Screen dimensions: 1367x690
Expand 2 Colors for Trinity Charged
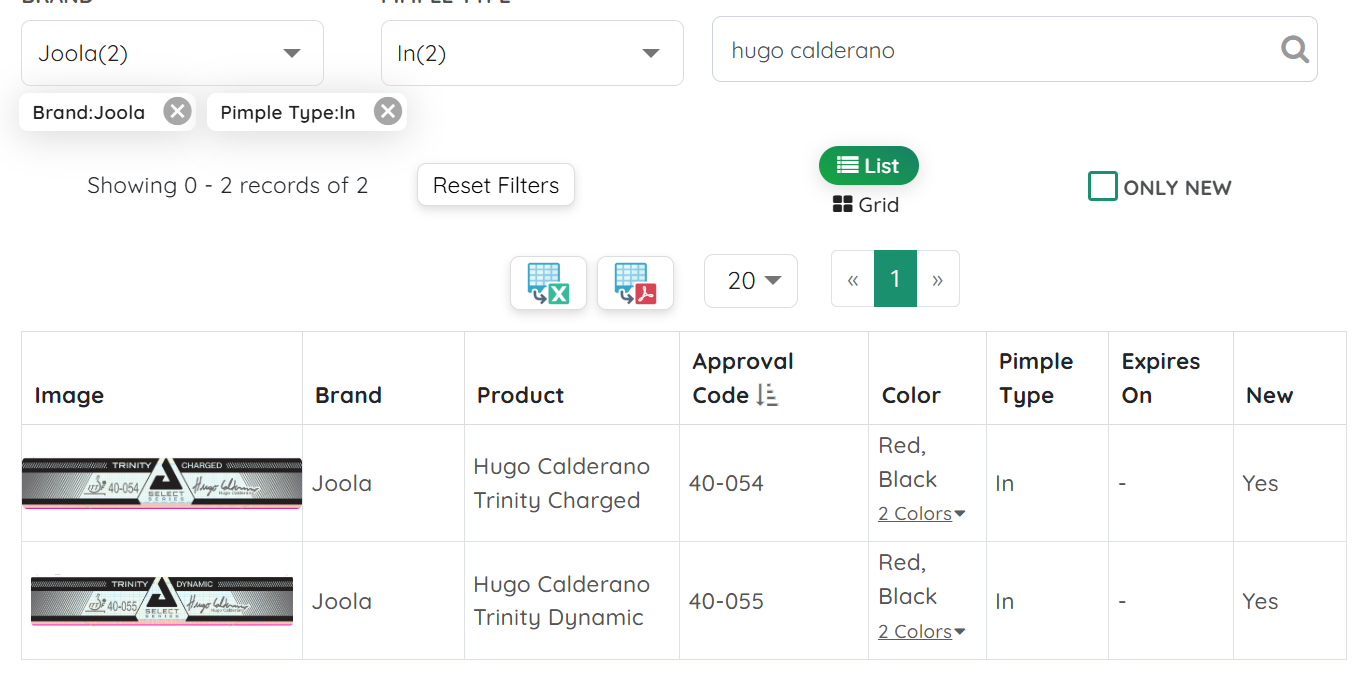tap(921, 514)
